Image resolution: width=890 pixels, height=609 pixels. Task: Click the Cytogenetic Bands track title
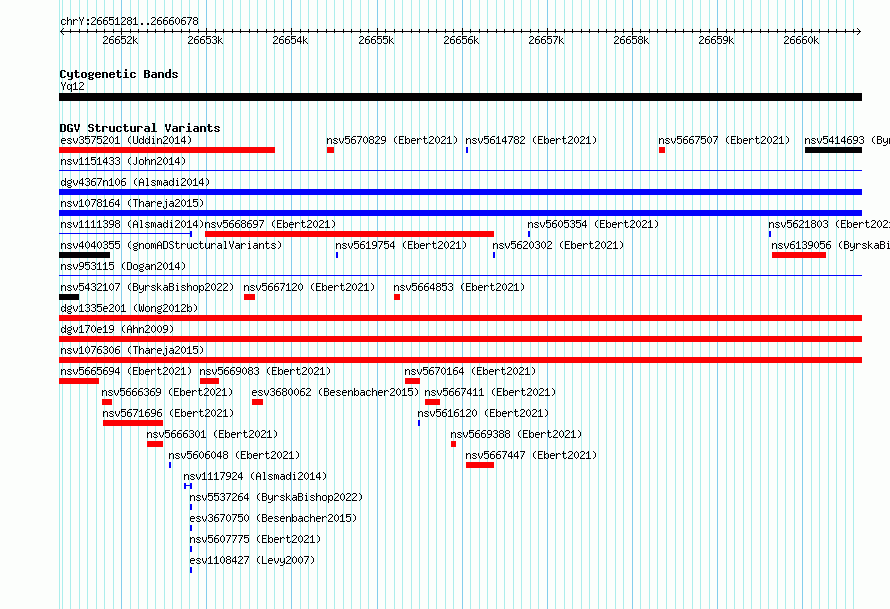(x=119, y=74)
